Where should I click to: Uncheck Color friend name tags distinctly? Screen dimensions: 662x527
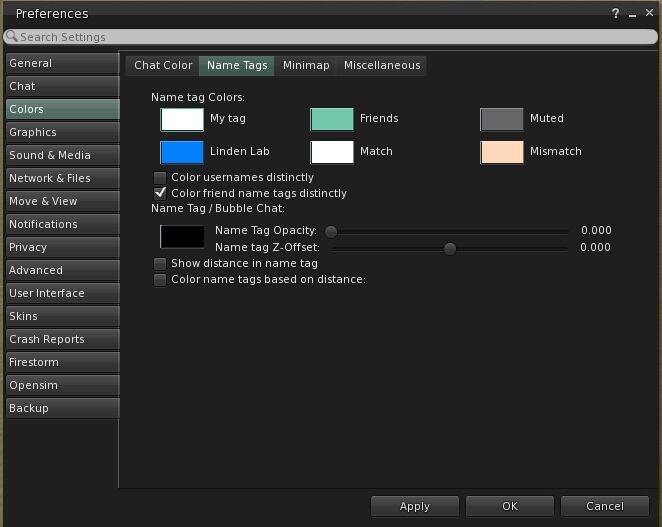point(160,193)
